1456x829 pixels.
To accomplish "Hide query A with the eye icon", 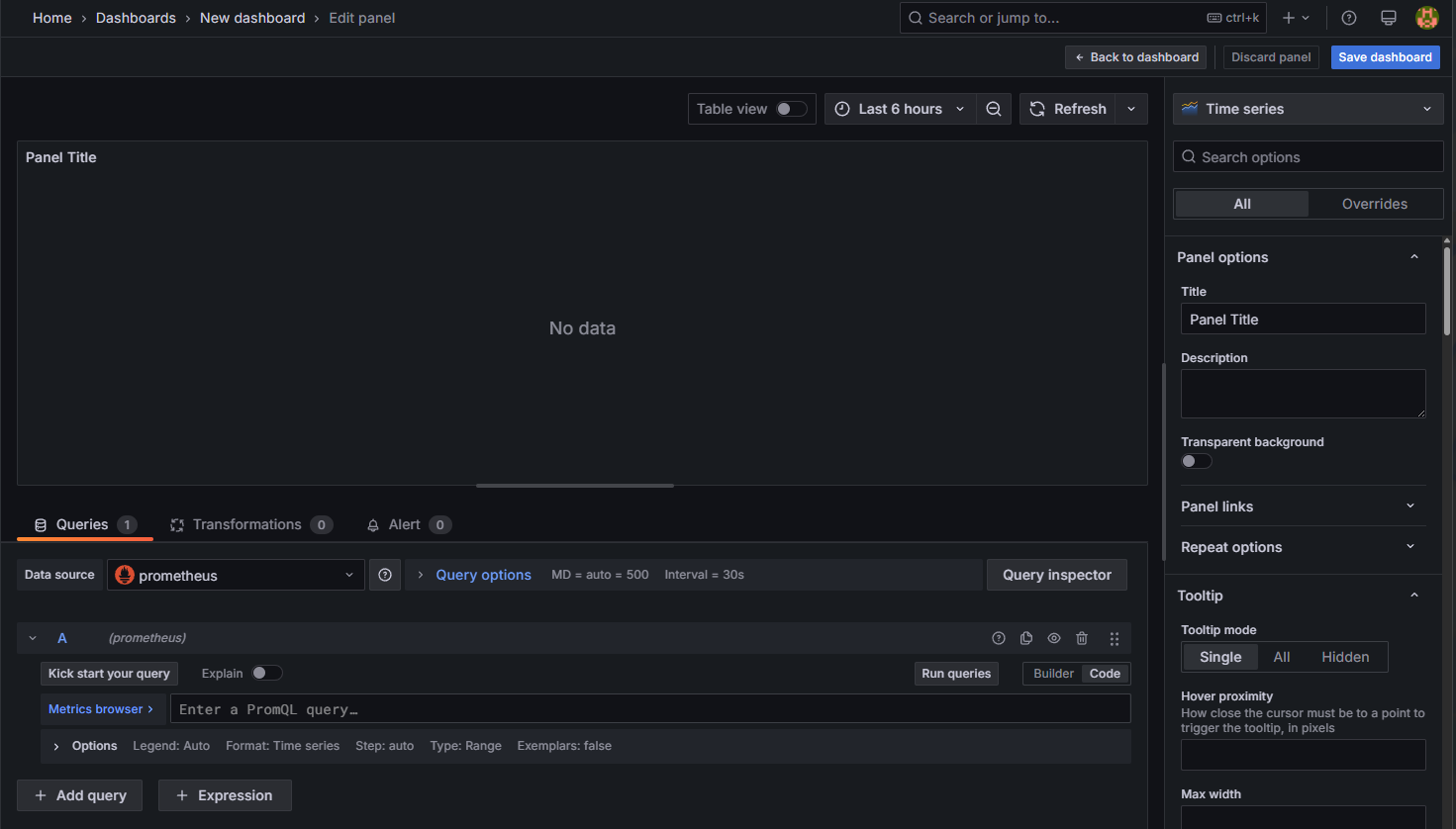I will pos(1054,638).
